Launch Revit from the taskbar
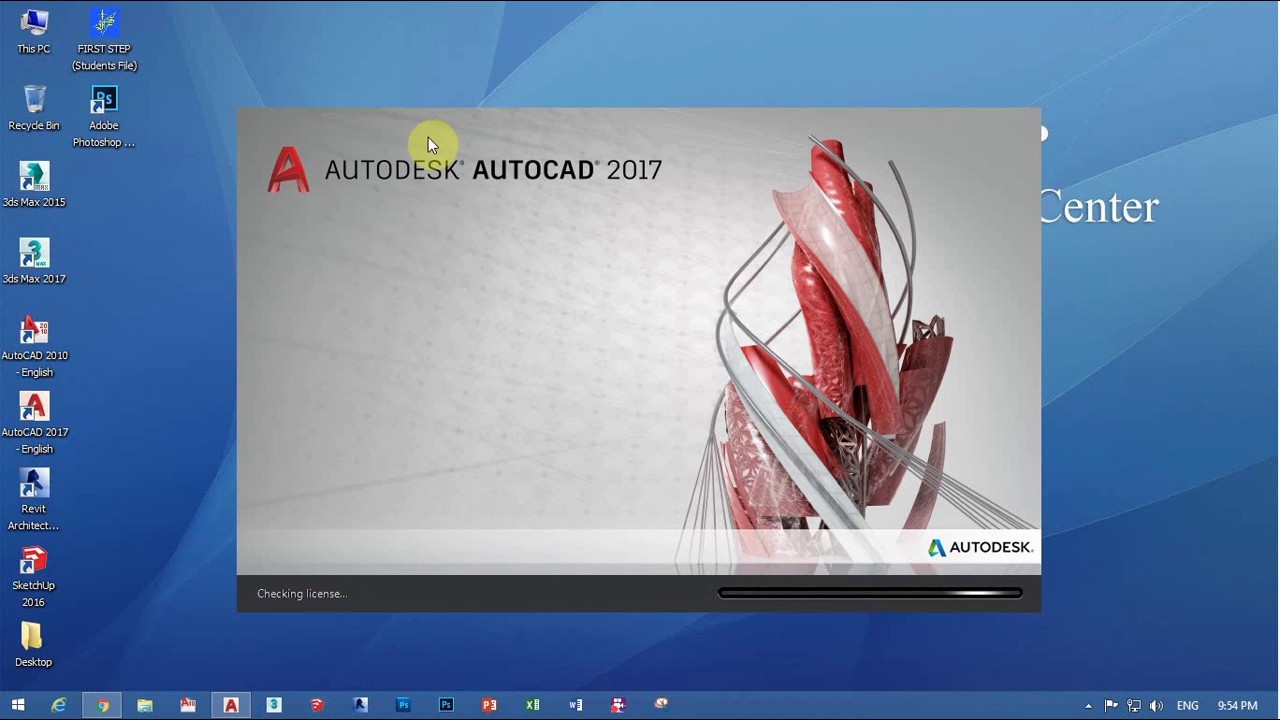Screen dimensions: 1280x720 (360, 705)
